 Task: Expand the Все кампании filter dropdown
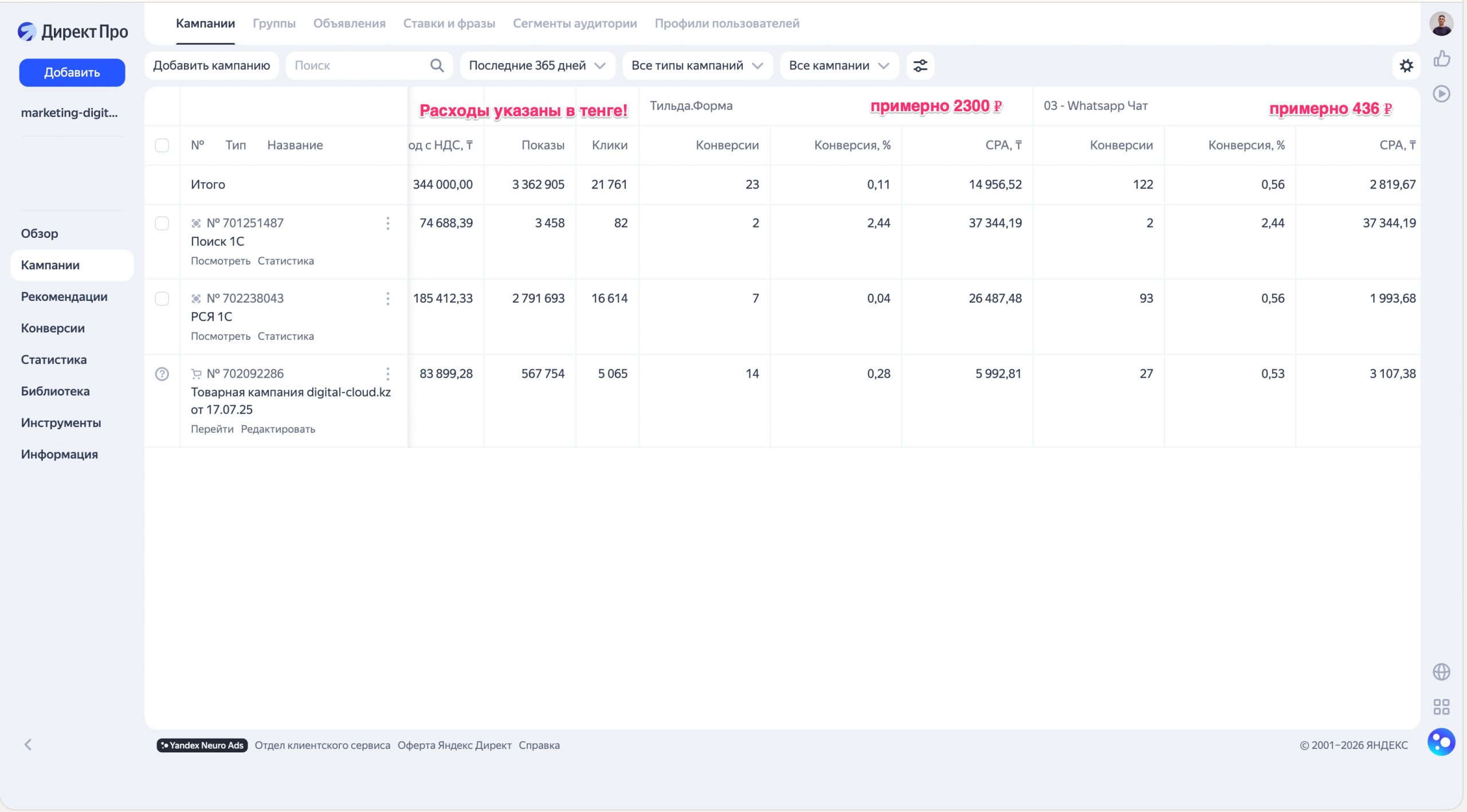coord(838,66)
